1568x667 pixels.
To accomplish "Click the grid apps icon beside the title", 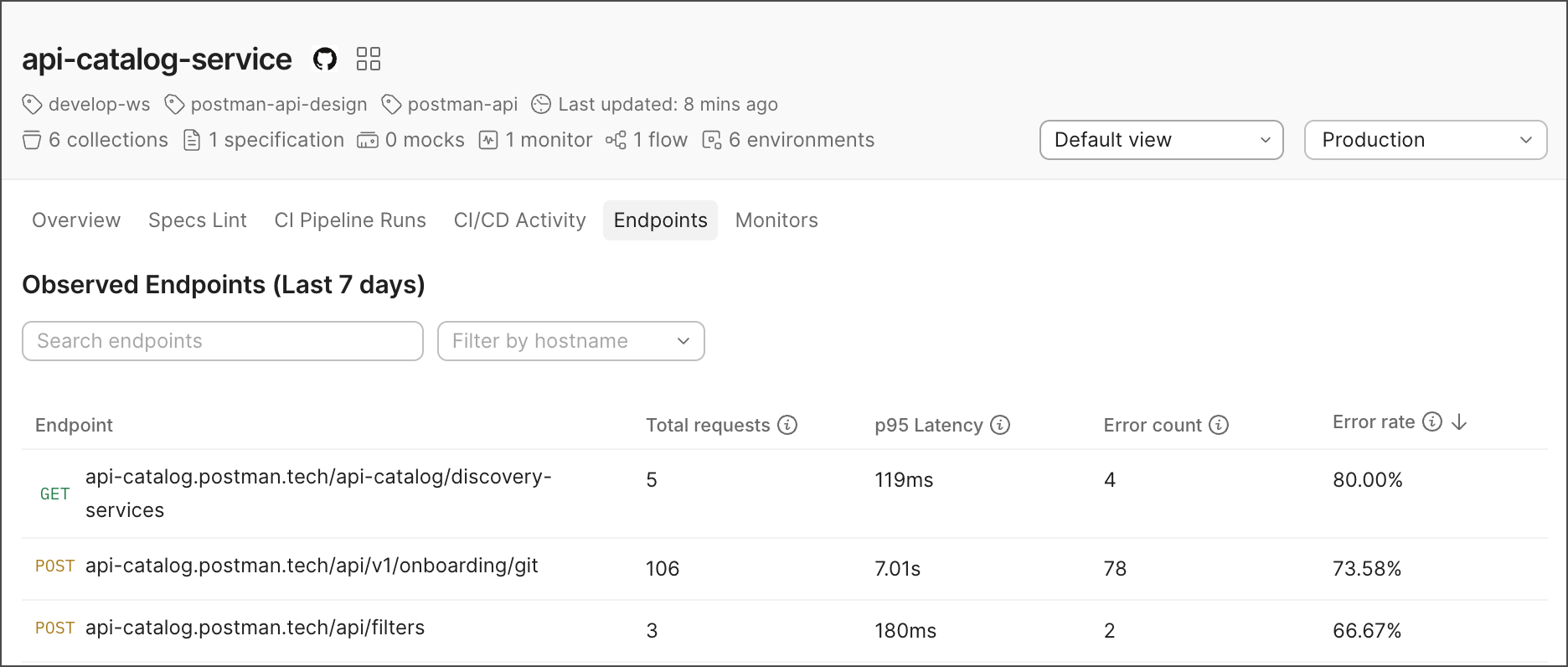I will pos(369,59).
